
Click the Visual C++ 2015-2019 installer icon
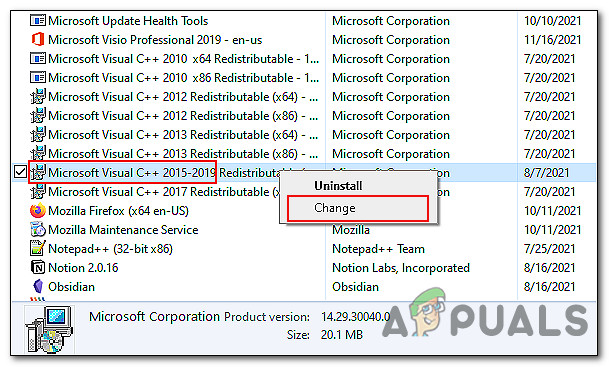(38, 173)
